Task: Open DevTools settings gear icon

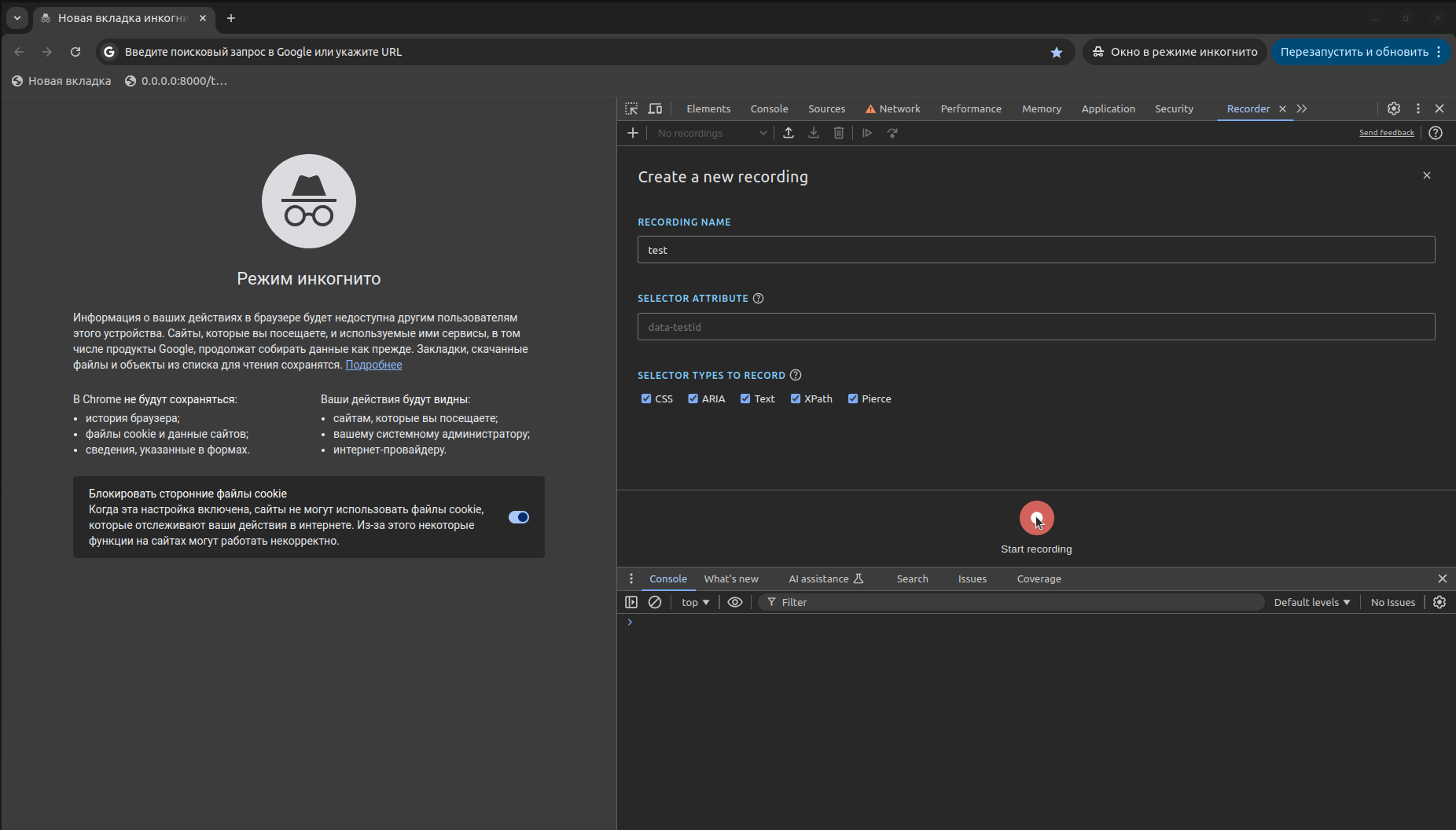Action: pos(1394,108)
